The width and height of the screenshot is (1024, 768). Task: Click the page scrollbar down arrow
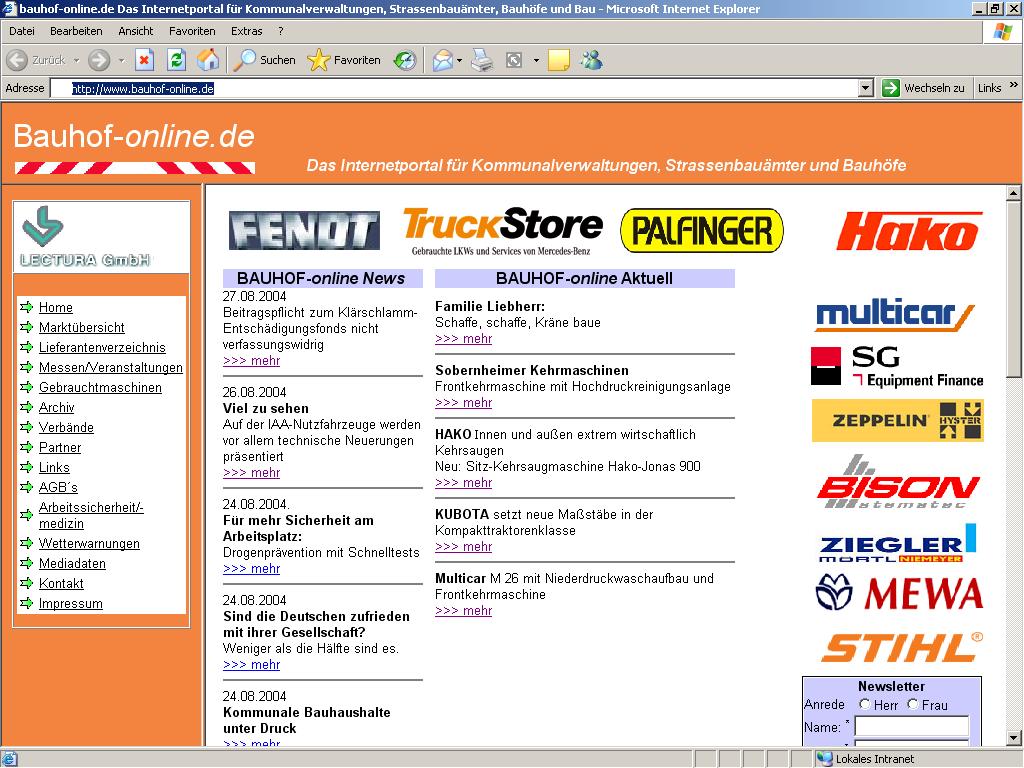coord(1013,738)
